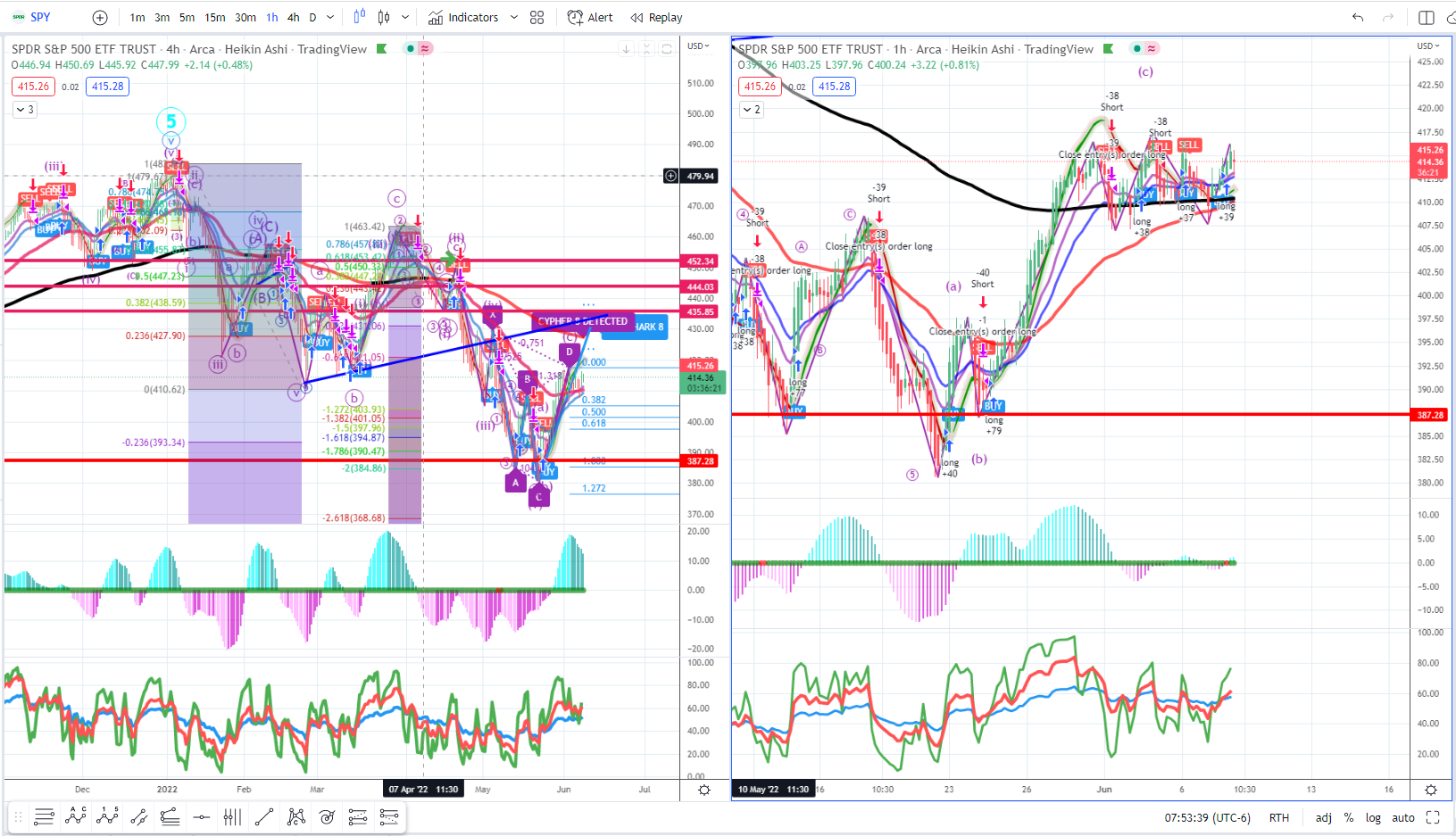The image size is (1456, 836).
Task: Click the maximize pane icon on the 4h chart
Action: (x=666, y=49)
